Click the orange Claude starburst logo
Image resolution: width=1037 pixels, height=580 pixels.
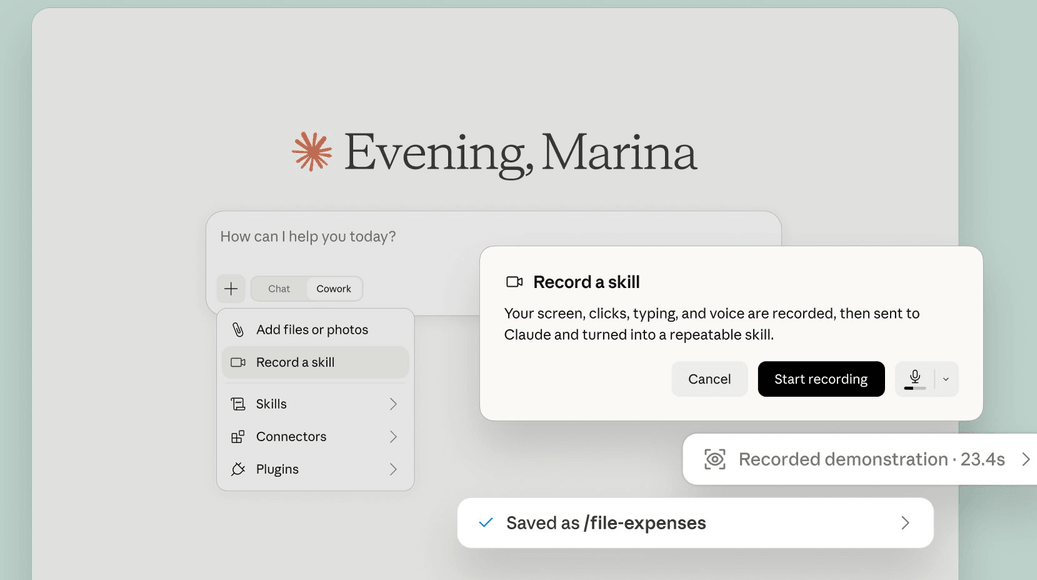coord(311,151)
